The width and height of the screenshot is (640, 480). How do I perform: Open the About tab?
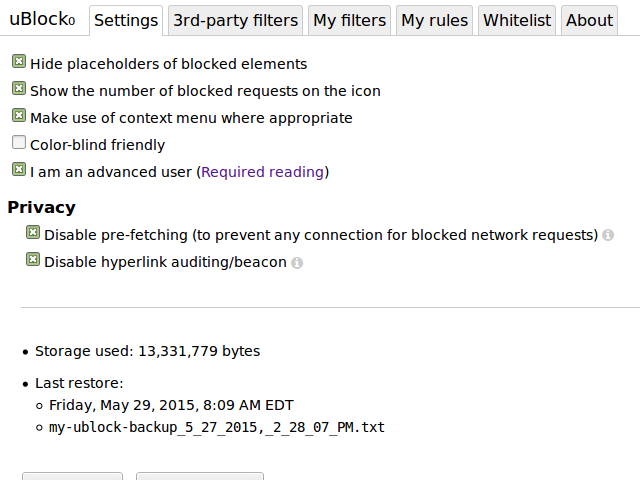(x=589, y=20)
